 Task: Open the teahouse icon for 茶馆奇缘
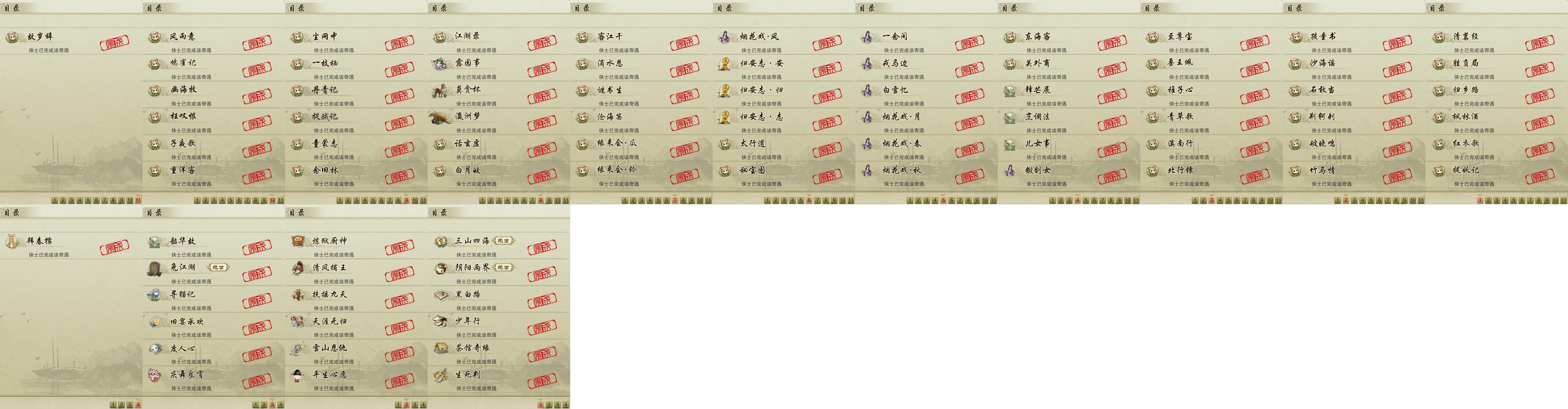[441, 348]
